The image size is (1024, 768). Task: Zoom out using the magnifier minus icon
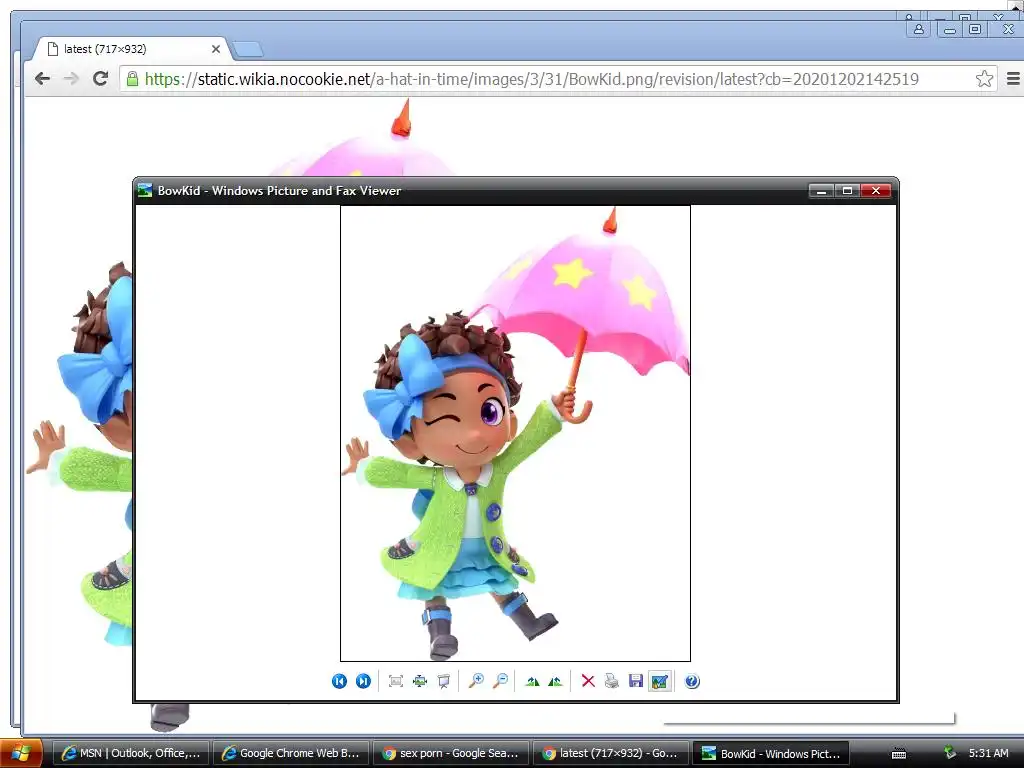[501, 681]
